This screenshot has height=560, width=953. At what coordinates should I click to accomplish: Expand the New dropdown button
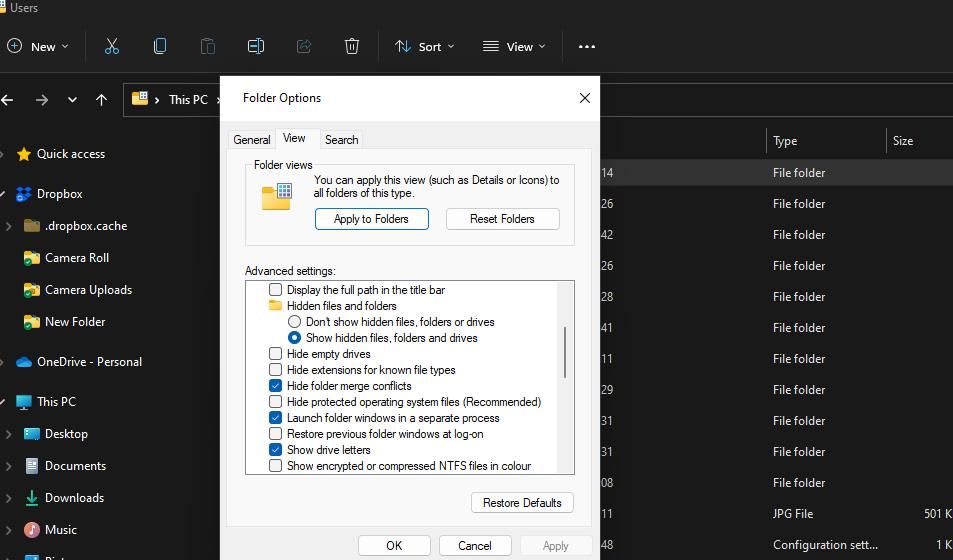38,46
